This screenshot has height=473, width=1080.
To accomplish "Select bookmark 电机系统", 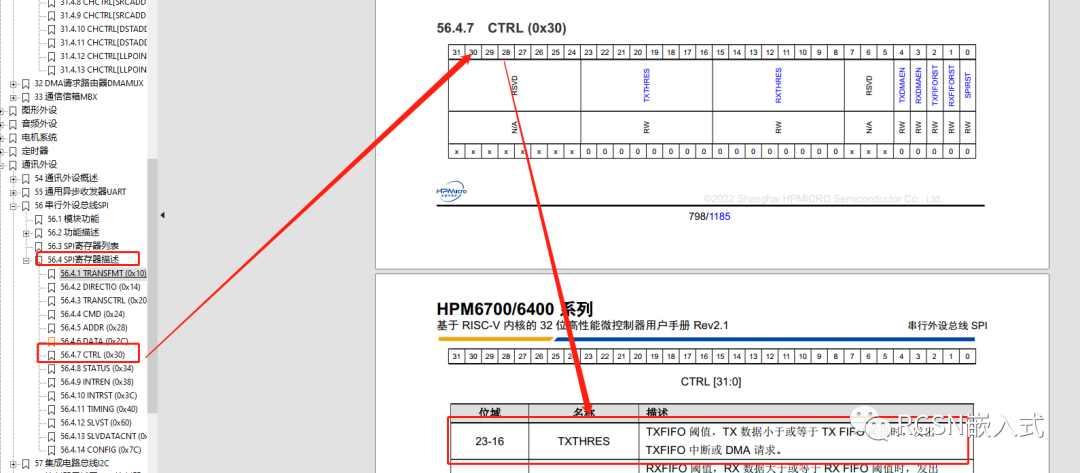I will (x=39, y=137).
